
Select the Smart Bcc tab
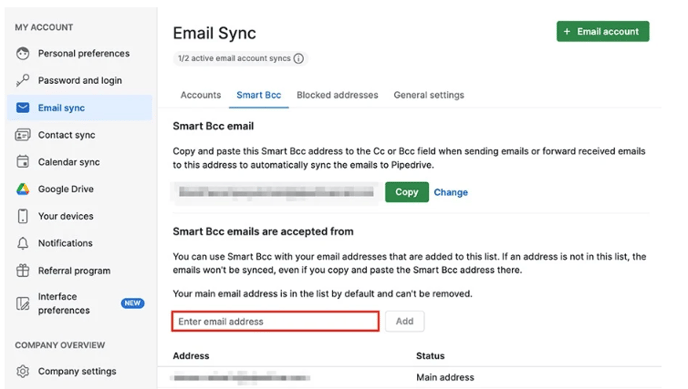click(258, 95)
